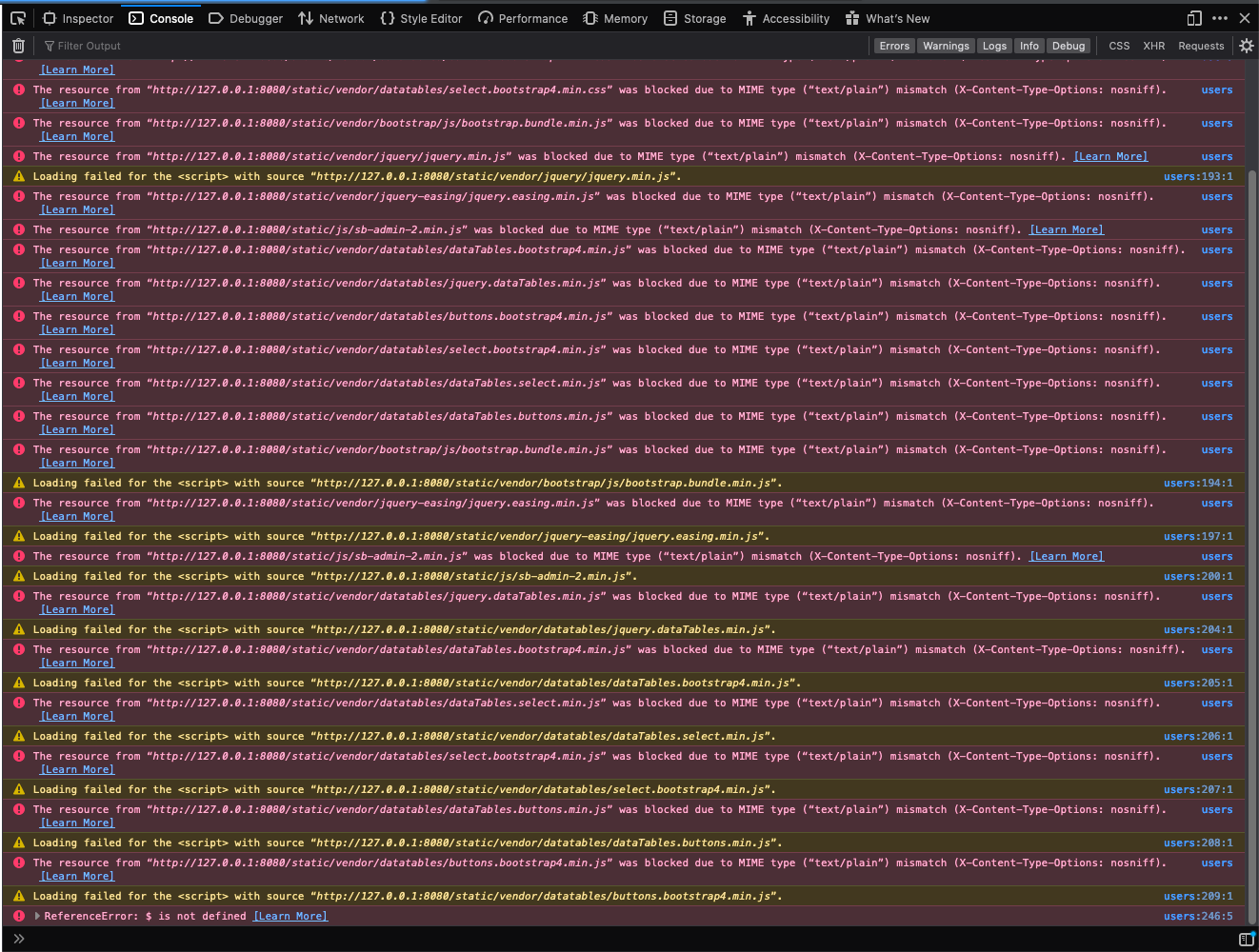The height and width of the screenshot is (952, 1259).
Task: Open developer tools settings via the gear icon
Action: [1247, 45]
